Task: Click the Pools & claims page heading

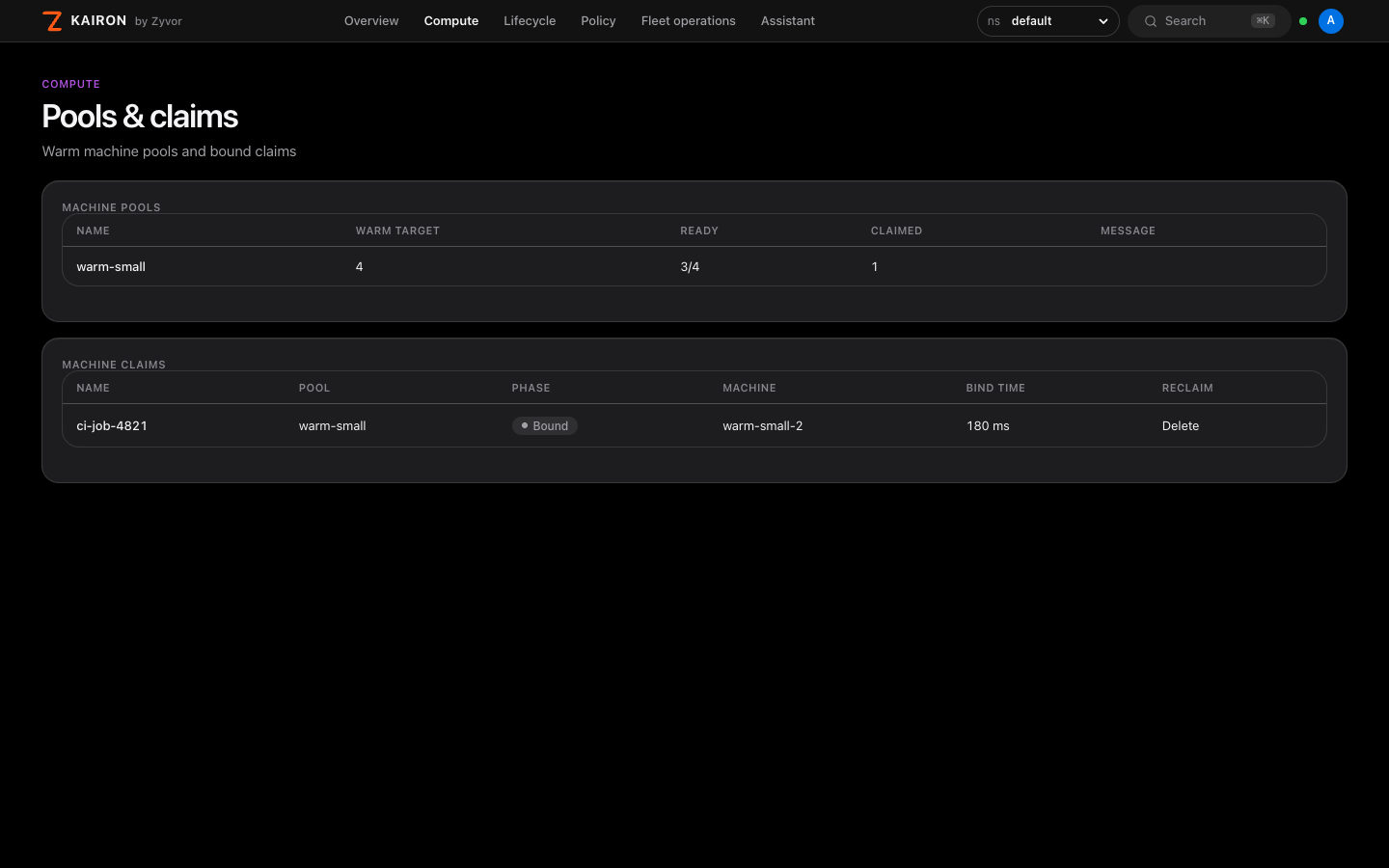Action: (140, 117)
